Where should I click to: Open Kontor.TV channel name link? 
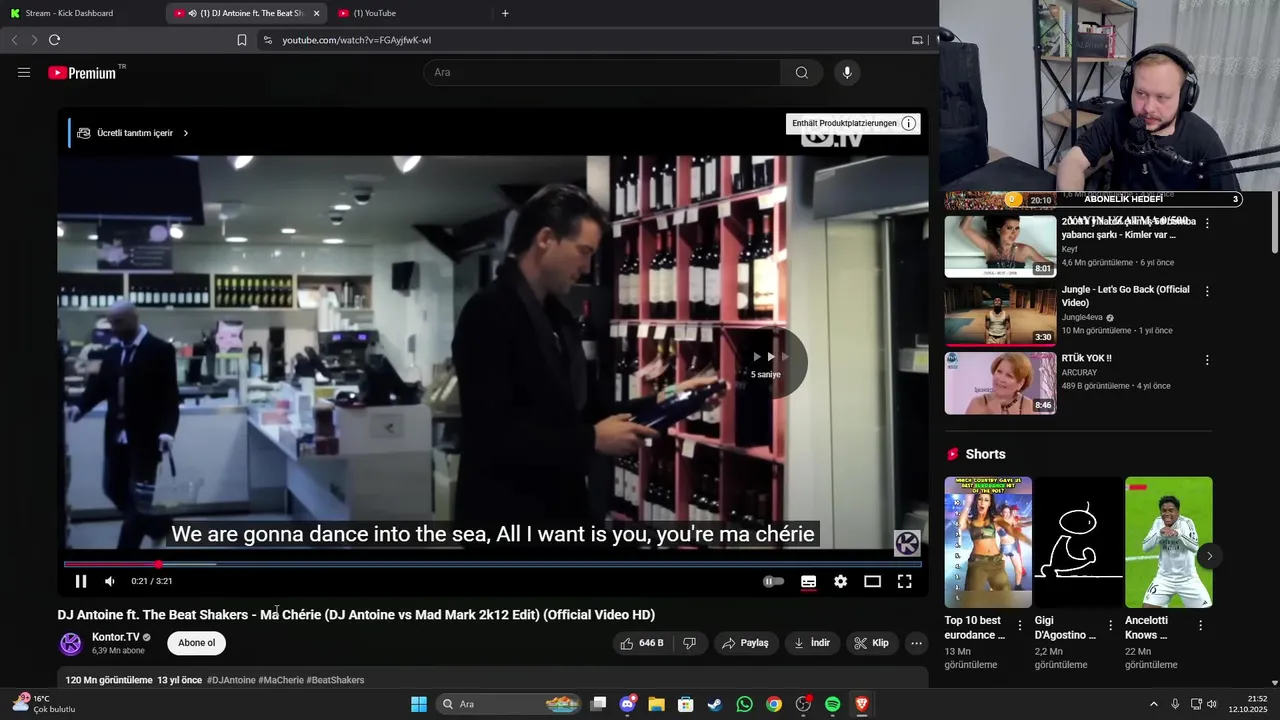pyautogui.click(x=116, y=637)
